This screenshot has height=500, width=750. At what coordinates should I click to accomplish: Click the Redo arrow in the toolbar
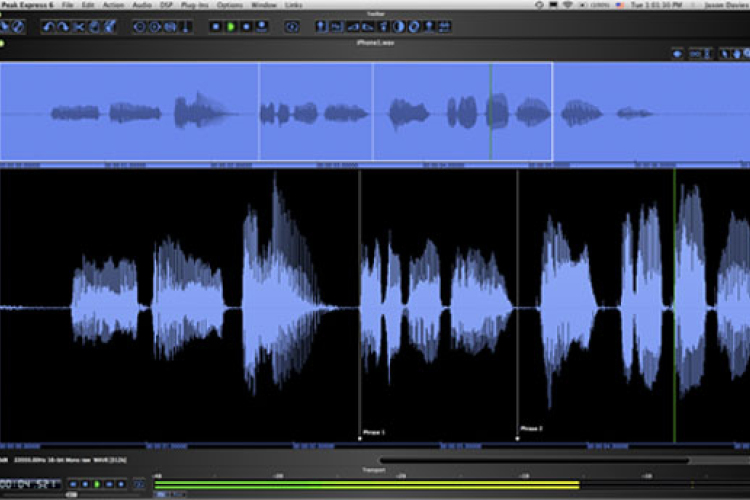(63, 26)
